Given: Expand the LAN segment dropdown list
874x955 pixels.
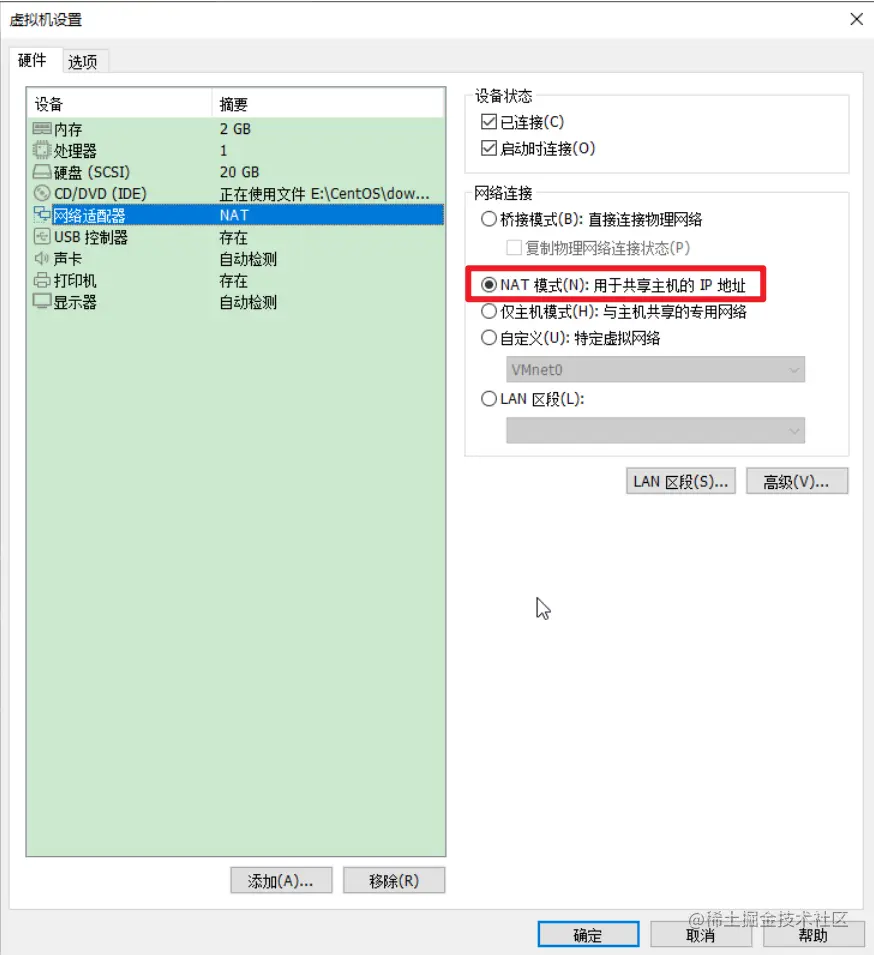Looking at the screenshot, I should click(655, 431).
